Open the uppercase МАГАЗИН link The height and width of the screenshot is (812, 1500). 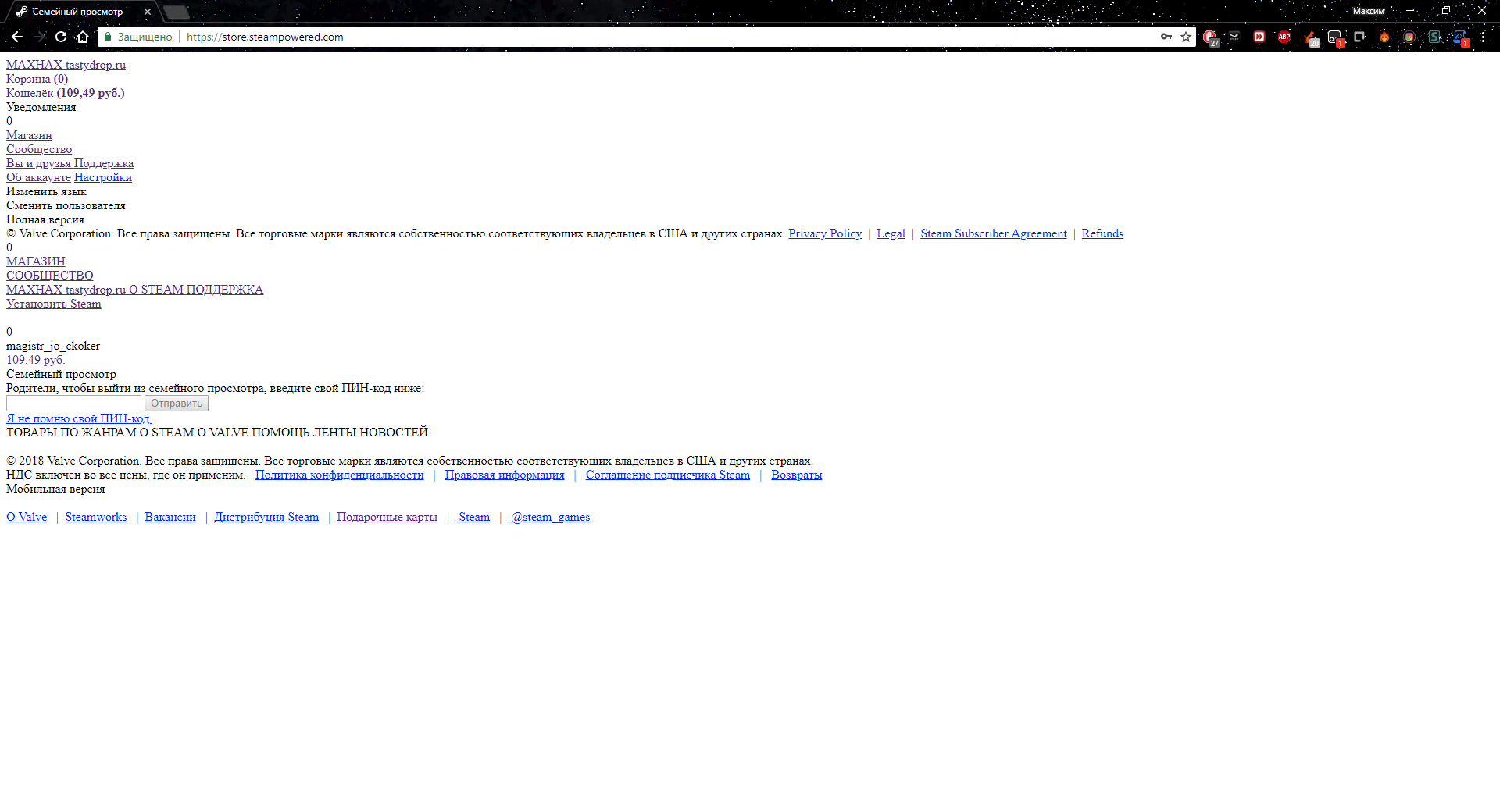[x=36, y=262]
